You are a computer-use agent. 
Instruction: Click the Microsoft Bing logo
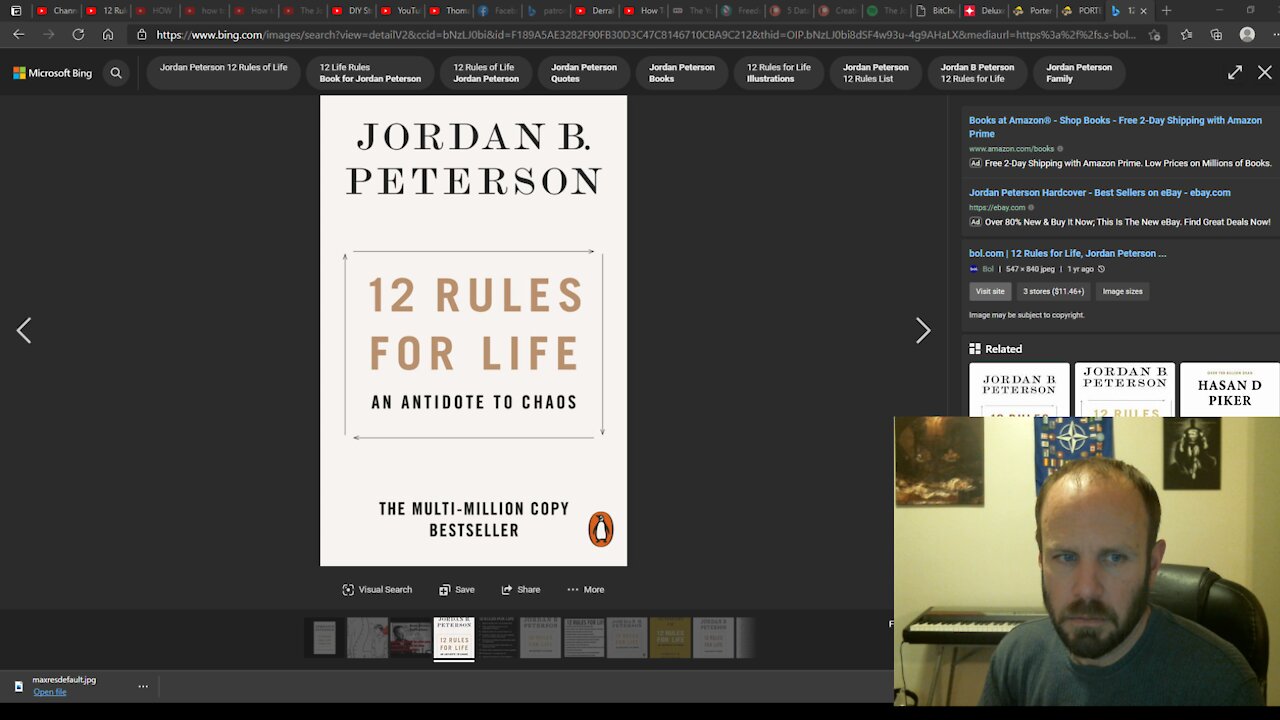(52, 73)
